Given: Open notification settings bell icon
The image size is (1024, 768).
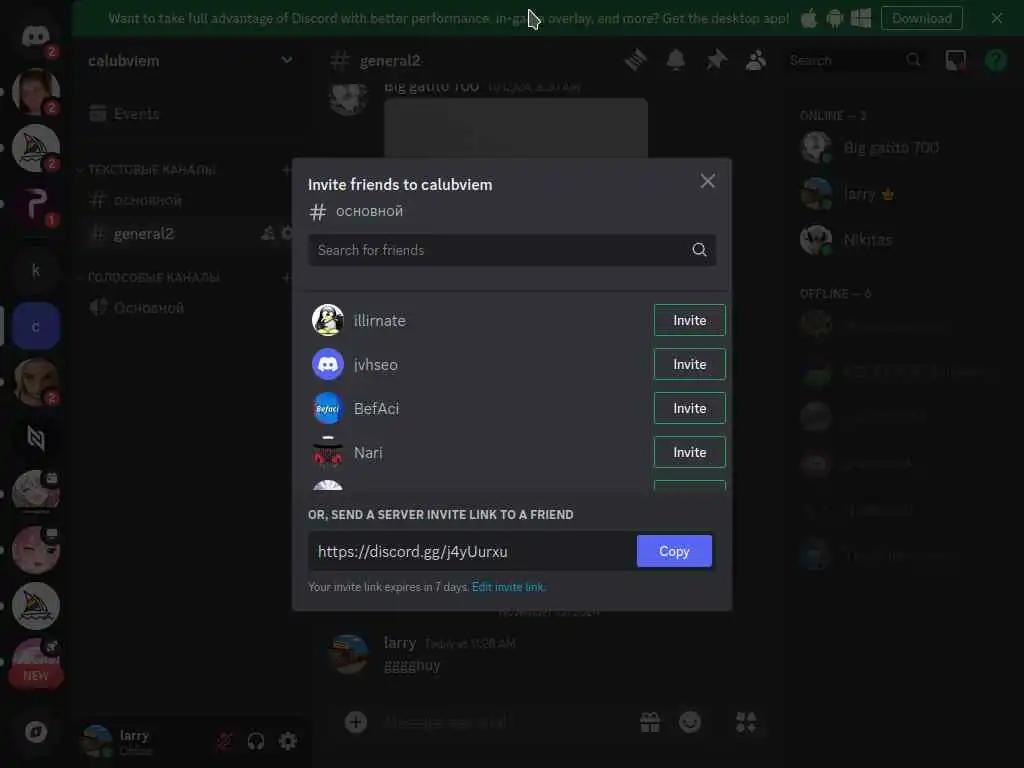Looking at the screenshot, I should tap(676, 60).
